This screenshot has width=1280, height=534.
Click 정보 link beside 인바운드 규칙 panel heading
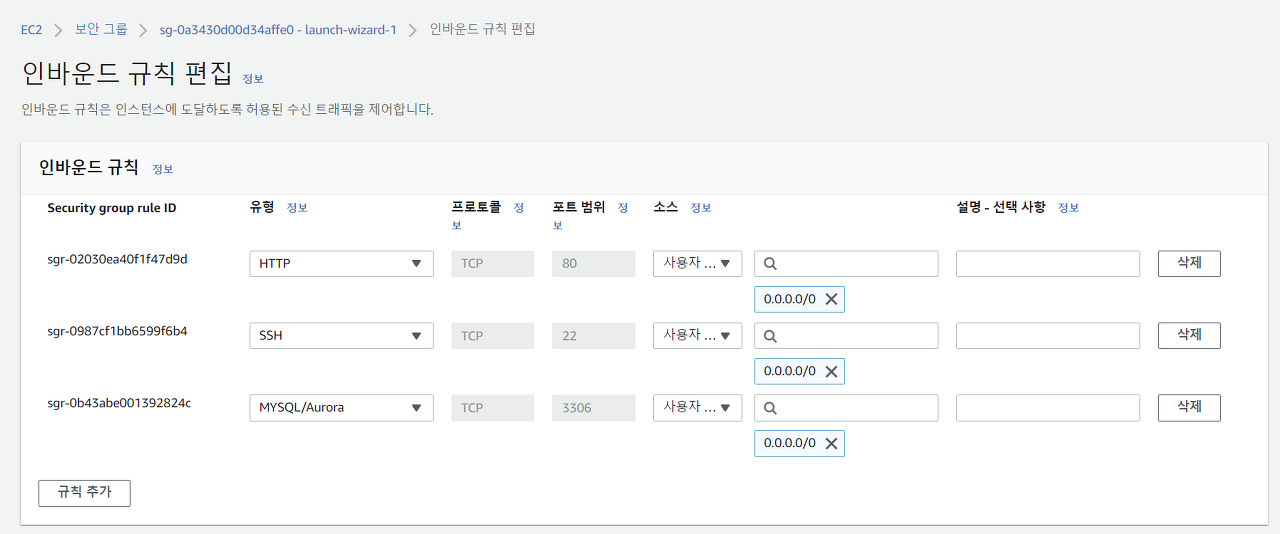coord(163,169)
